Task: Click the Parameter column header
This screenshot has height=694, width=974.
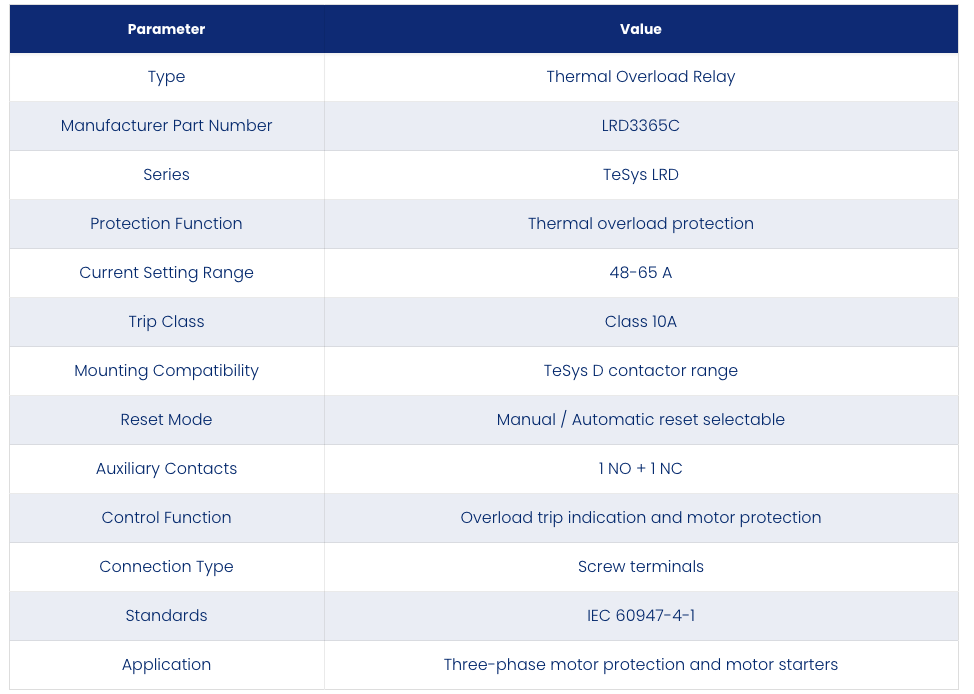Action: (166, 29)
